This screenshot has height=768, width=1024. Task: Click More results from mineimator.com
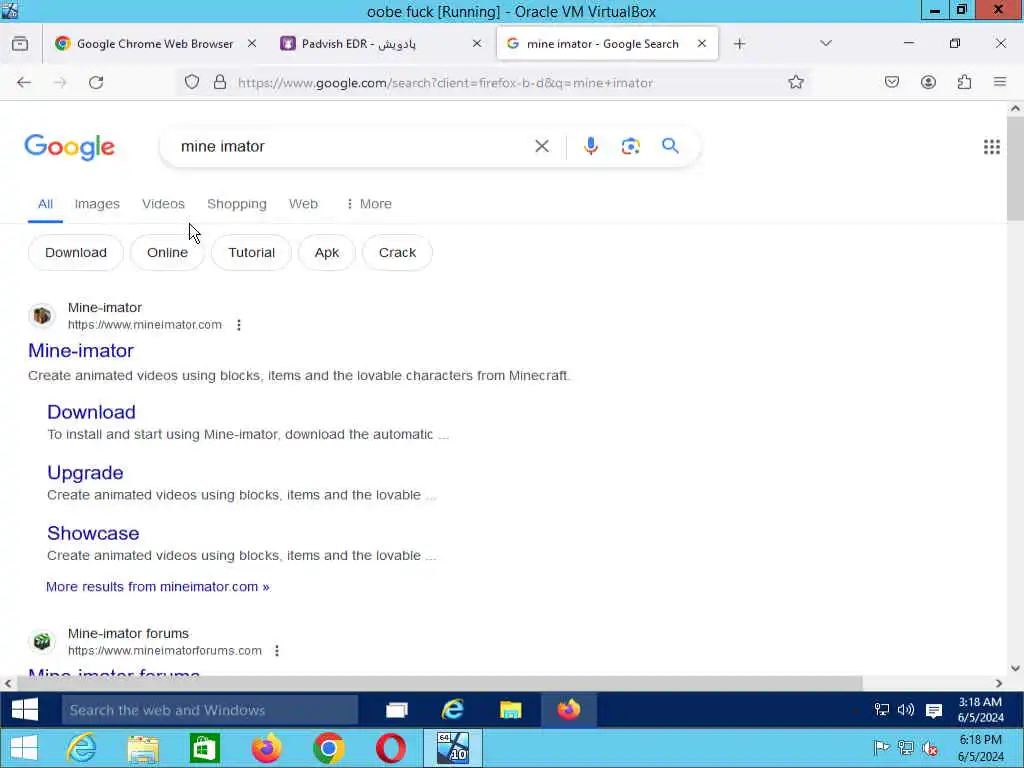[157, 586]
